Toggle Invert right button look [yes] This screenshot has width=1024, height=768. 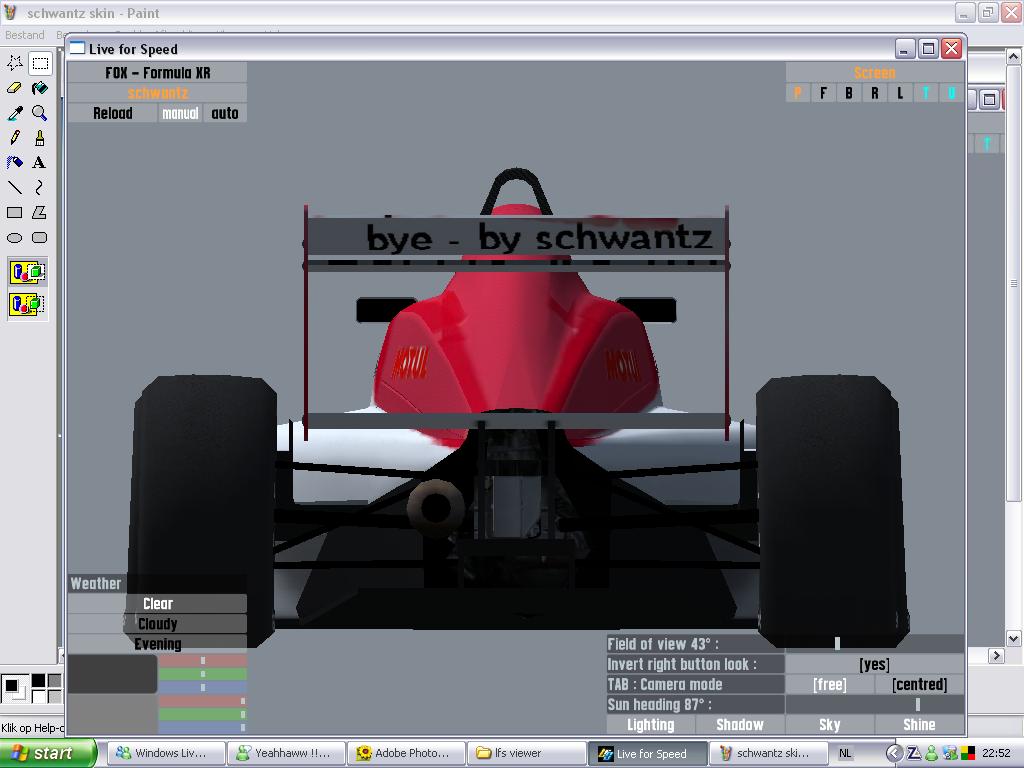point(874,664)
